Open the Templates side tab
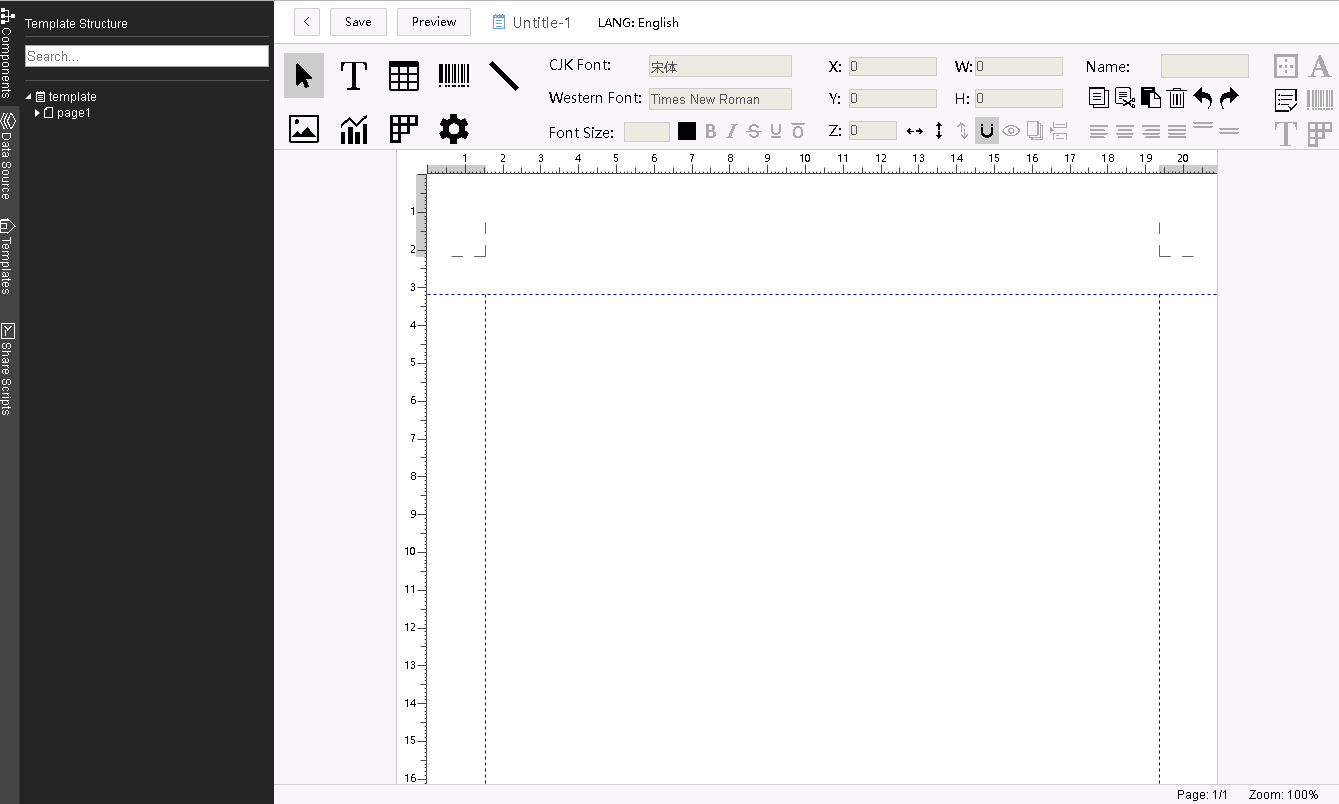This screenshot has height=804, width=1339. [8, 256]
